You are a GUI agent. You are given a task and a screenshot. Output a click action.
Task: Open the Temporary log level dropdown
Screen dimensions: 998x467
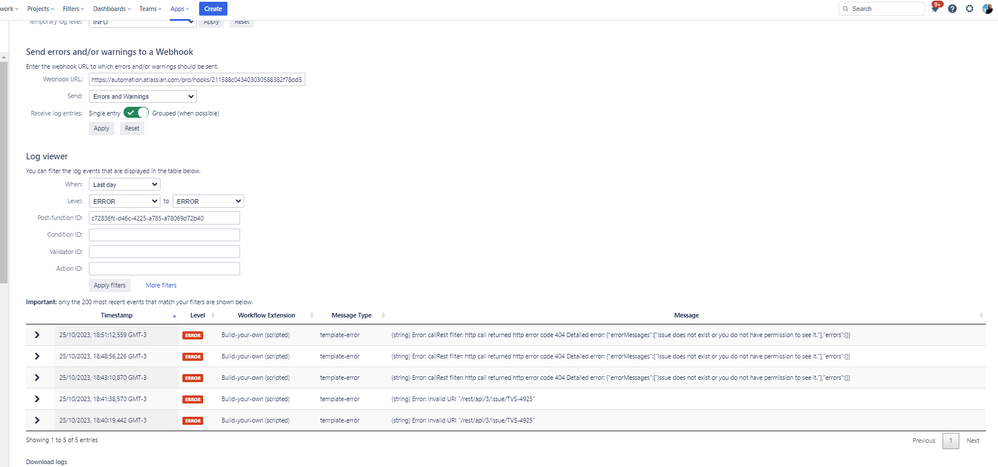click(x=143, y=22)
